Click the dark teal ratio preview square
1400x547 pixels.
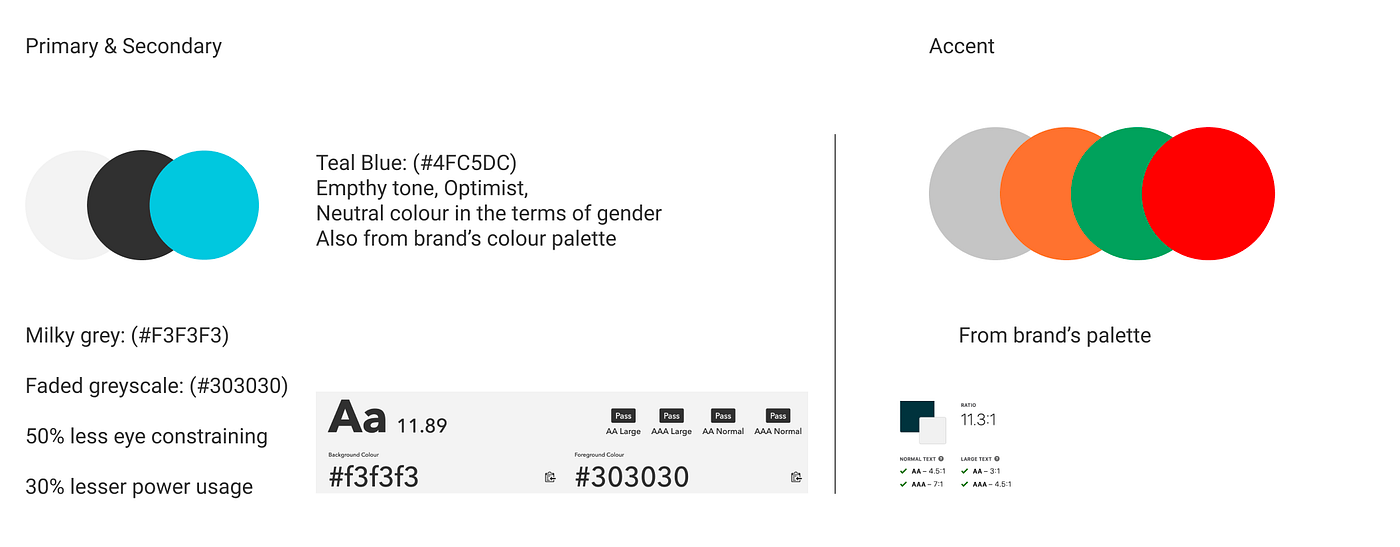coord(917,416)
